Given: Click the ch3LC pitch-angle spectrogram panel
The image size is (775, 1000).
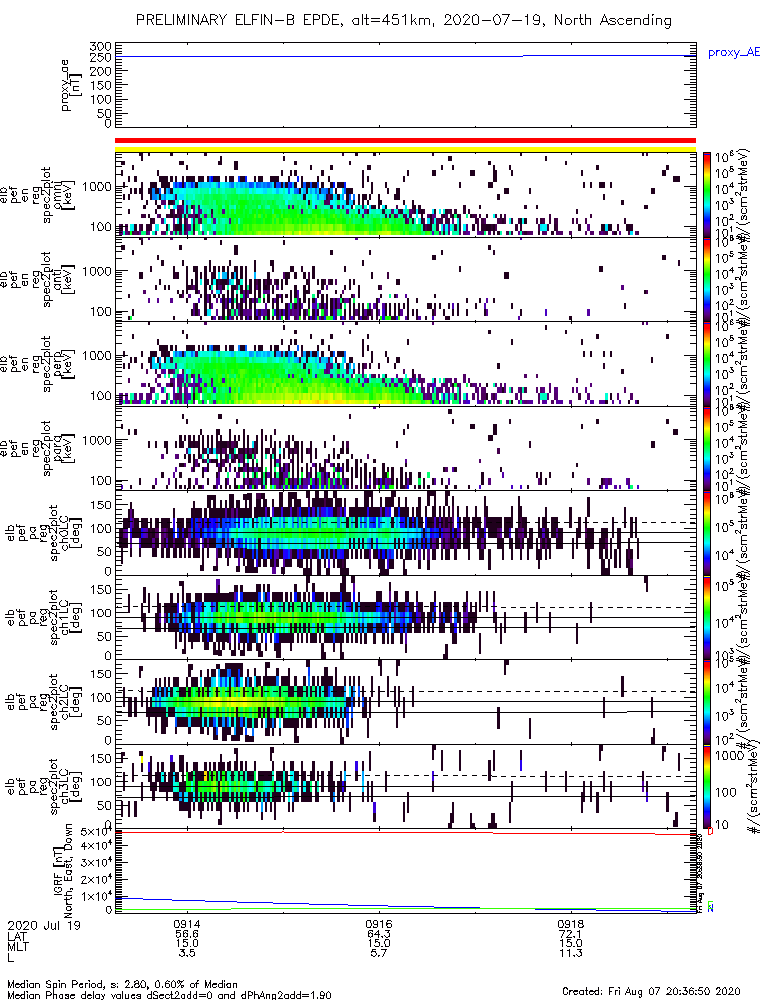Looking at the screenshot, I should click(x=406, y=786).
